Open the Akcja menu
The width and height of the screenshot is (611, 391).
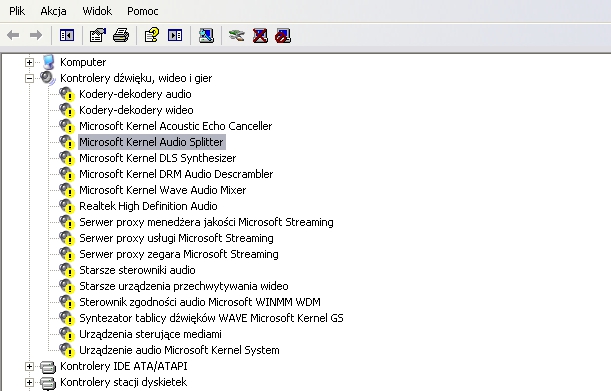coord(53,11)
